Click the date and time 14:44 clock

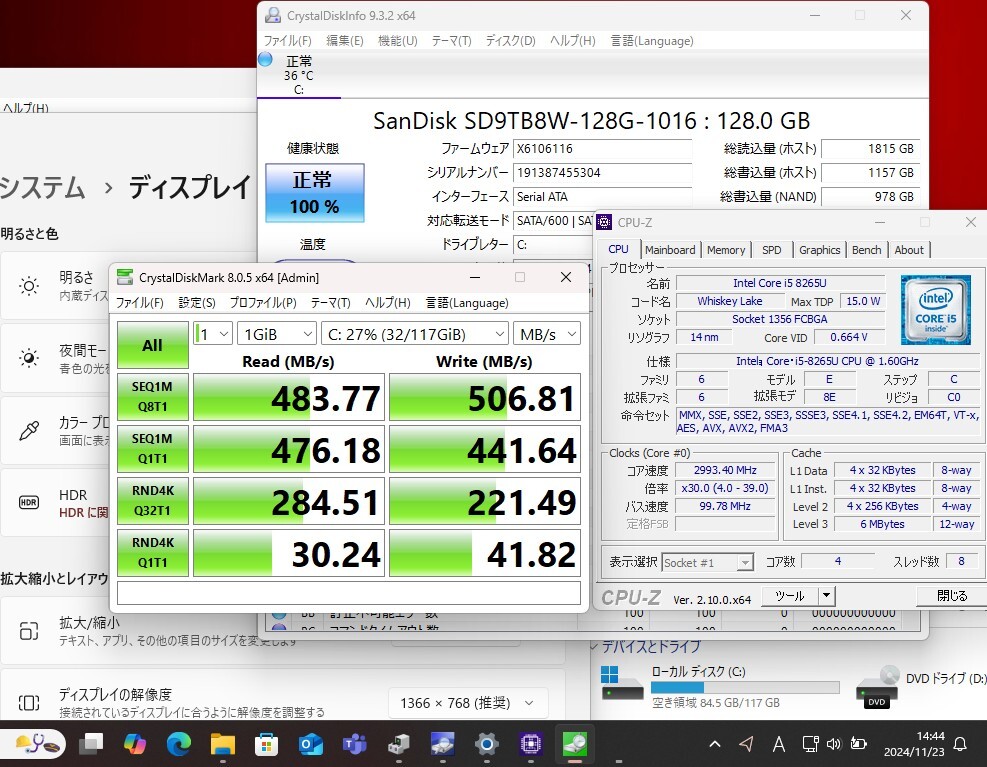tap(914, 744)
